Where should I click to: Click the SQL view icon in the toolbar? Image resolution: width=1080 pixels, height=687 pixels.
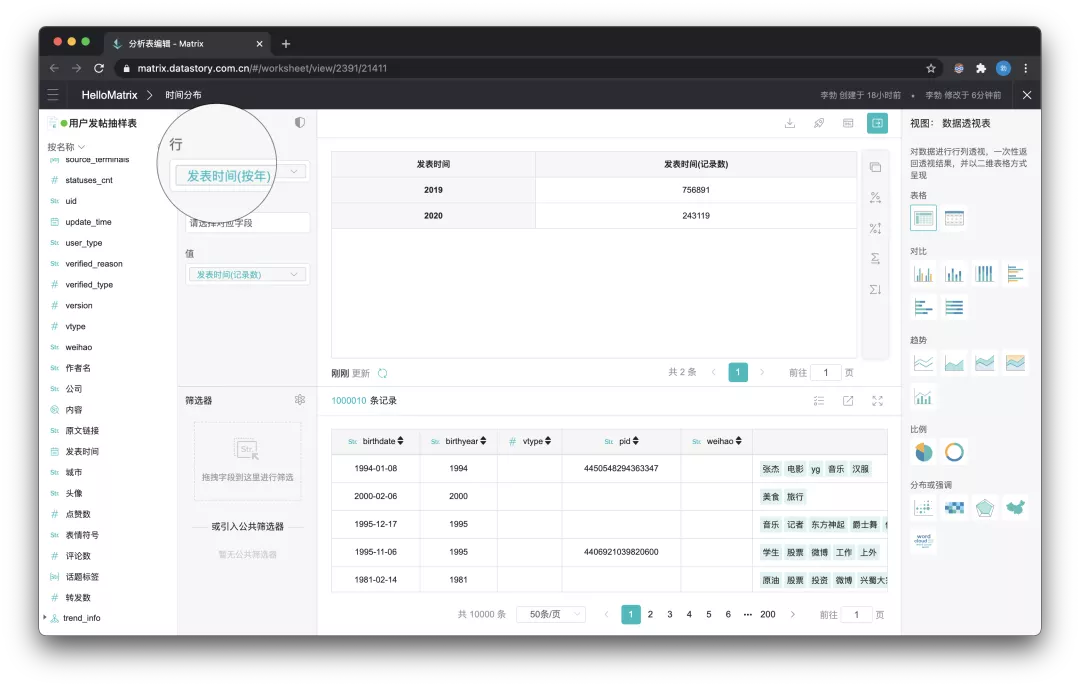point(848,123)
